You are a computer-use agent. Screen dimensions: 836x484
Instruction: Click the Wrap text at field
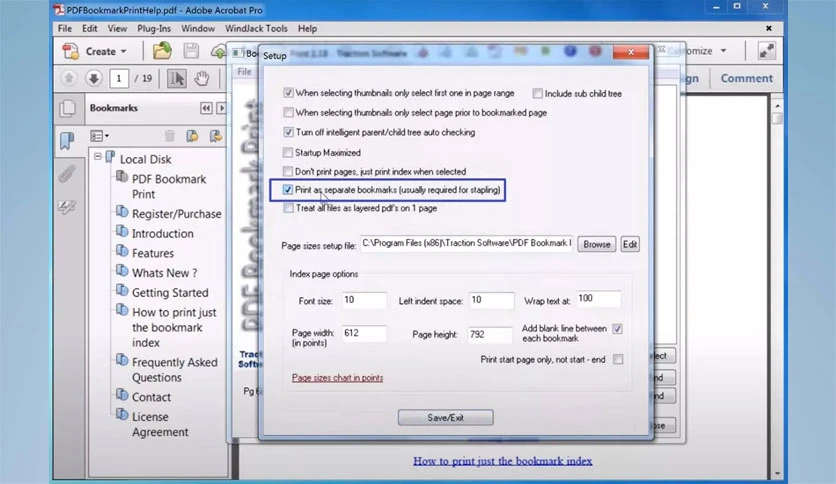[x=598, y=299]
